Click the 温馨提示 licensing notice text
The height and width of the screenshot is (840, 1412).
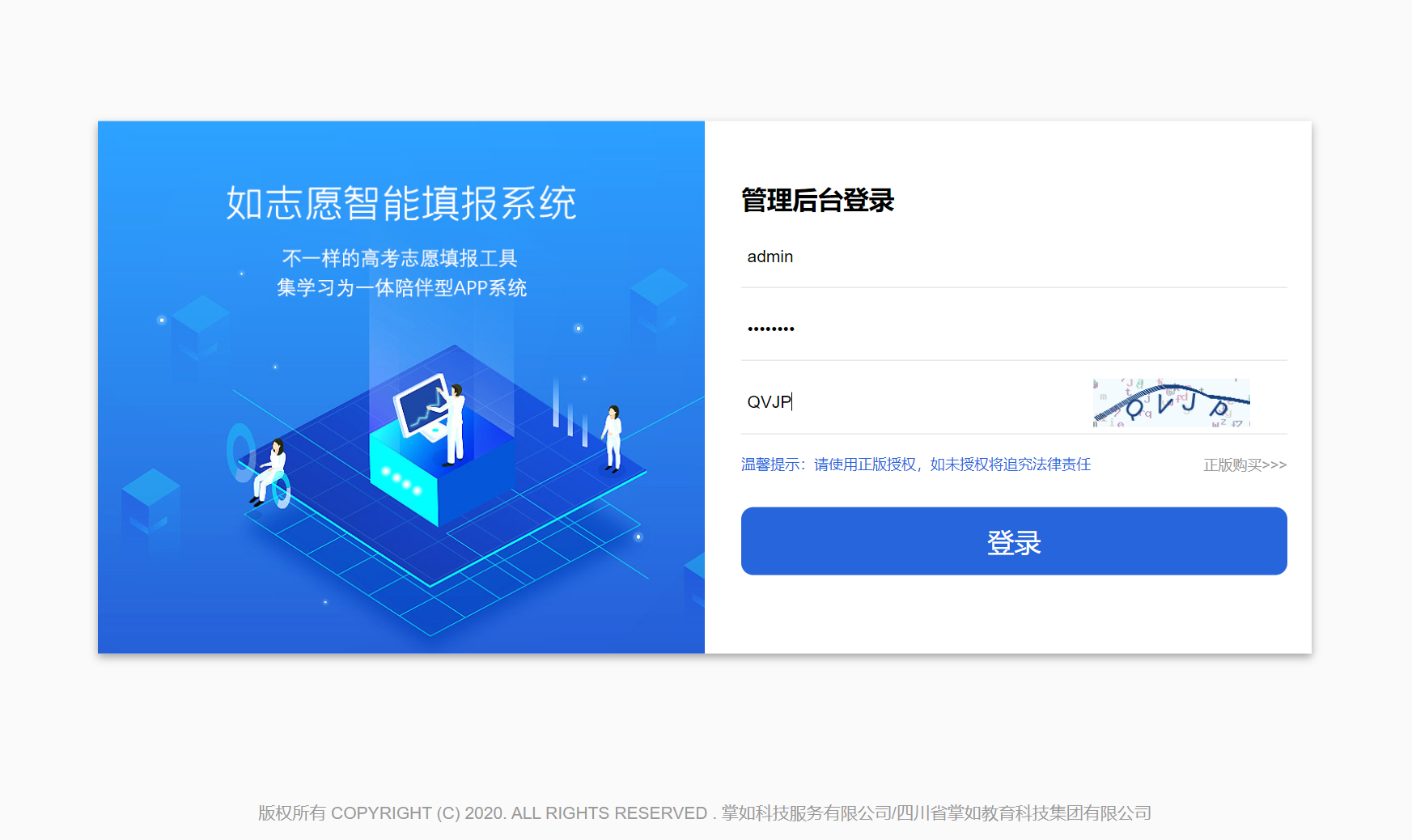[916, 465]
